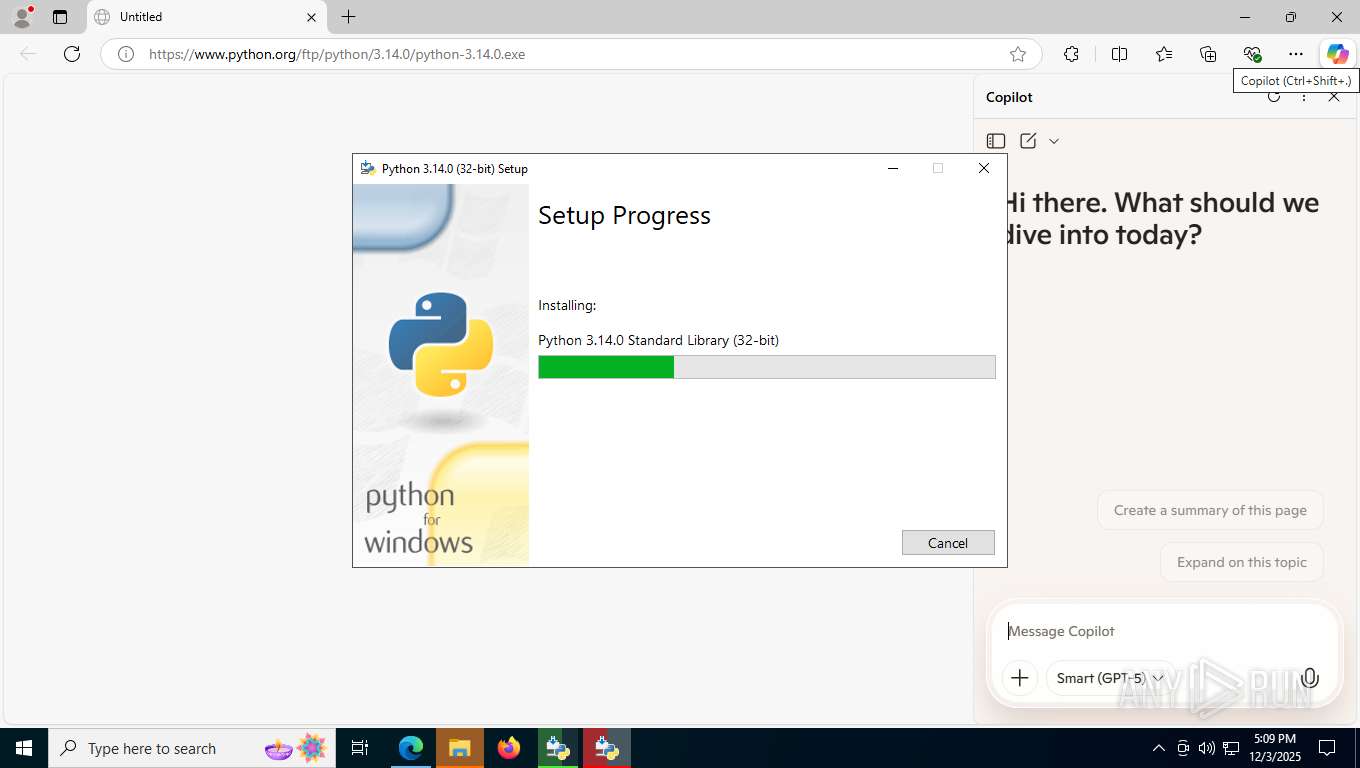1360x768 pixels.
Task: Open the clock showing 5:09 PM
Action: tap(1274, 748)
